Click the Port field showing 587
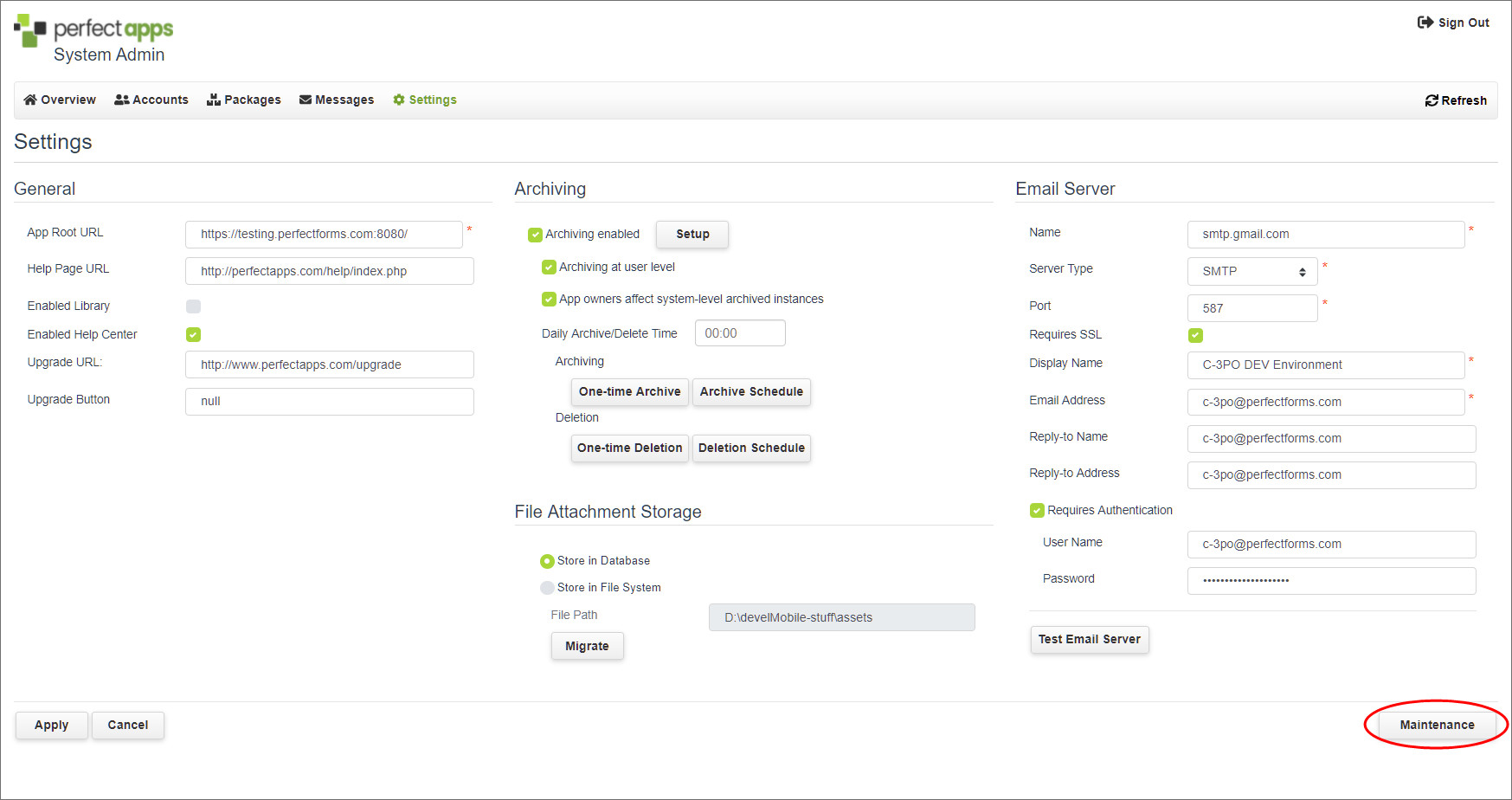Screen dimensions: 1512x800 click(1252, 308)
